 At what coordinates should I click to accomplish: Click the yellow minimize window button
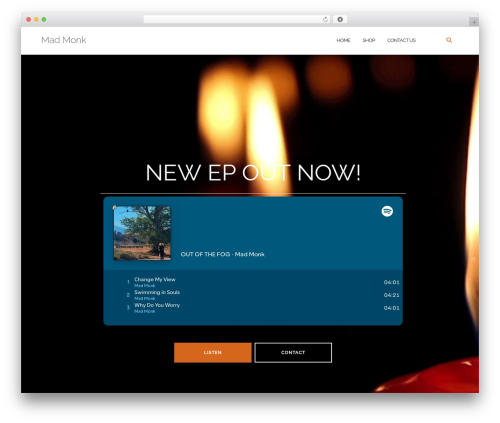point(36,19)
